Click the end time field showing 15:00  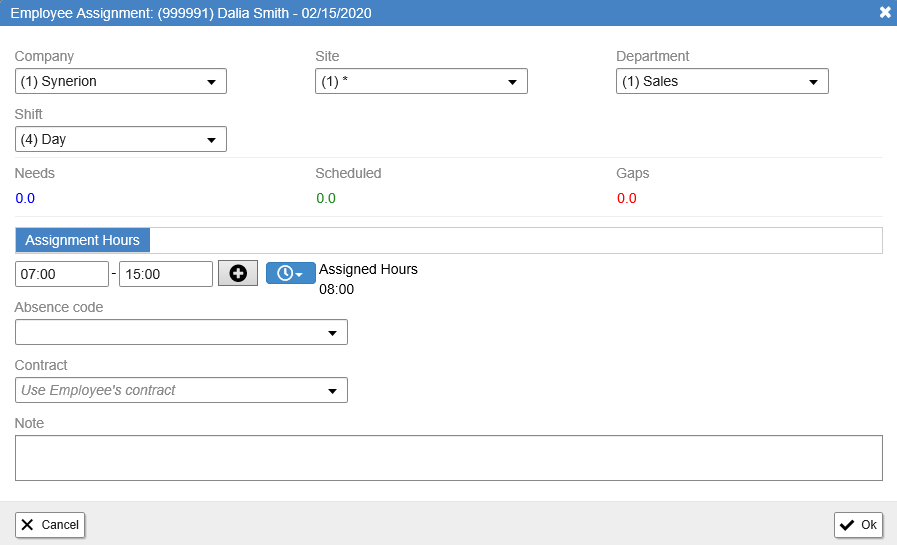pos(165,274)
